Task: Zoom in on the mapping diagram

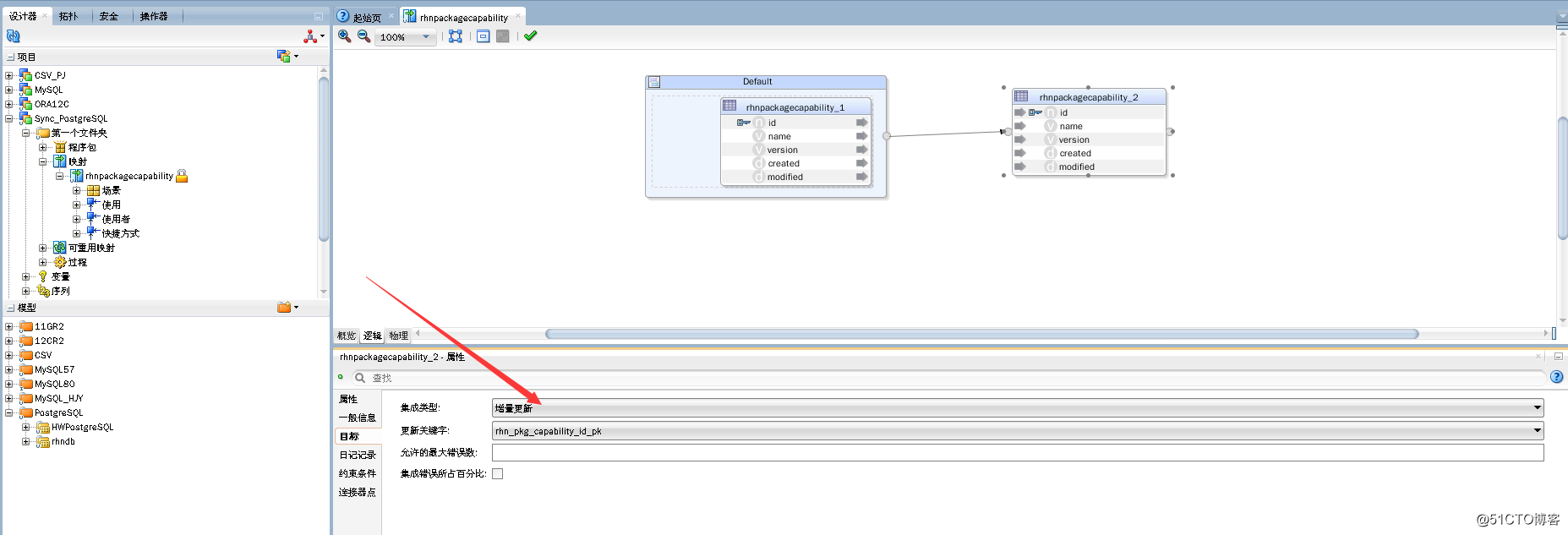Action: [345, 36]
